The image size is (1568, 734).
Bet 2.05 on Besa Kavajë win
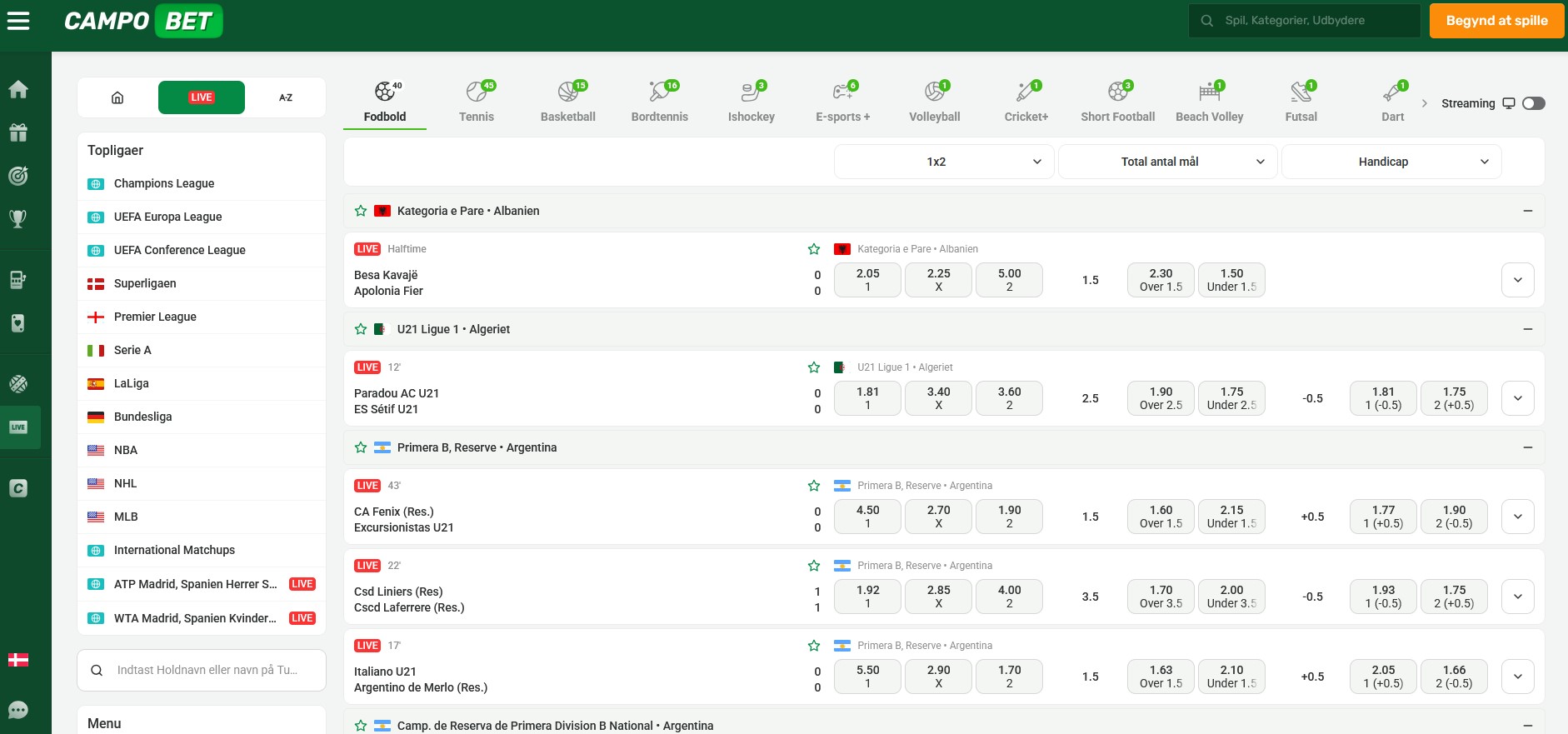[x=867, y=280]
